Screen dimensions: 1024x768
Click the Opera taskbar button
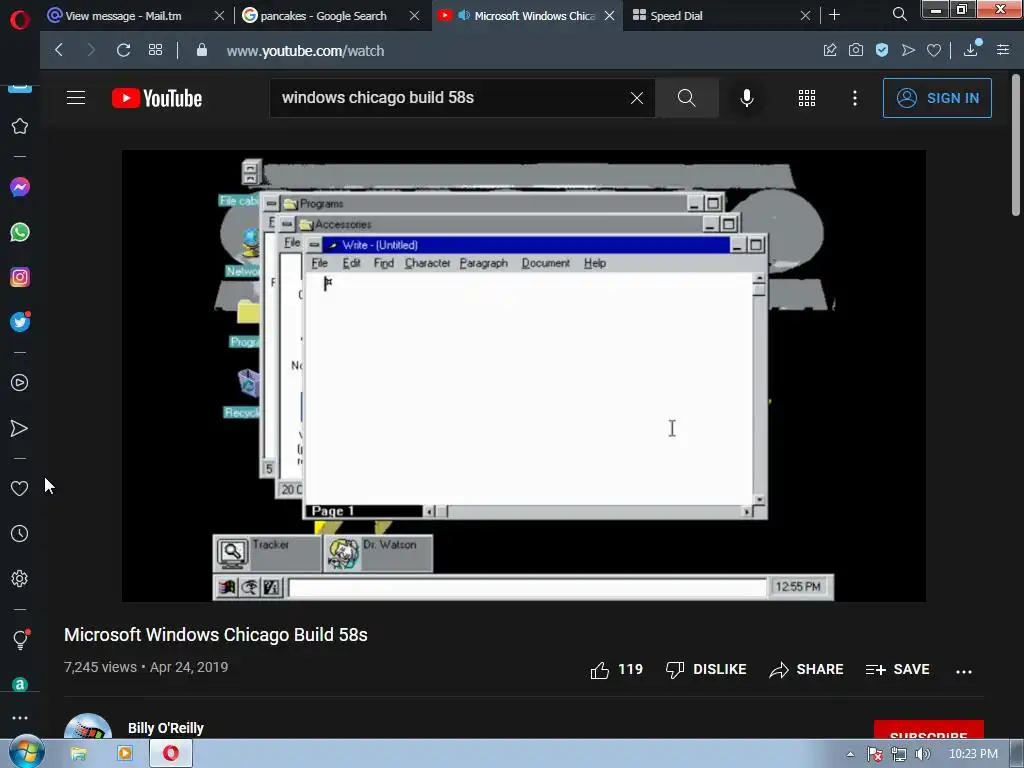click(x=171, y=754)
